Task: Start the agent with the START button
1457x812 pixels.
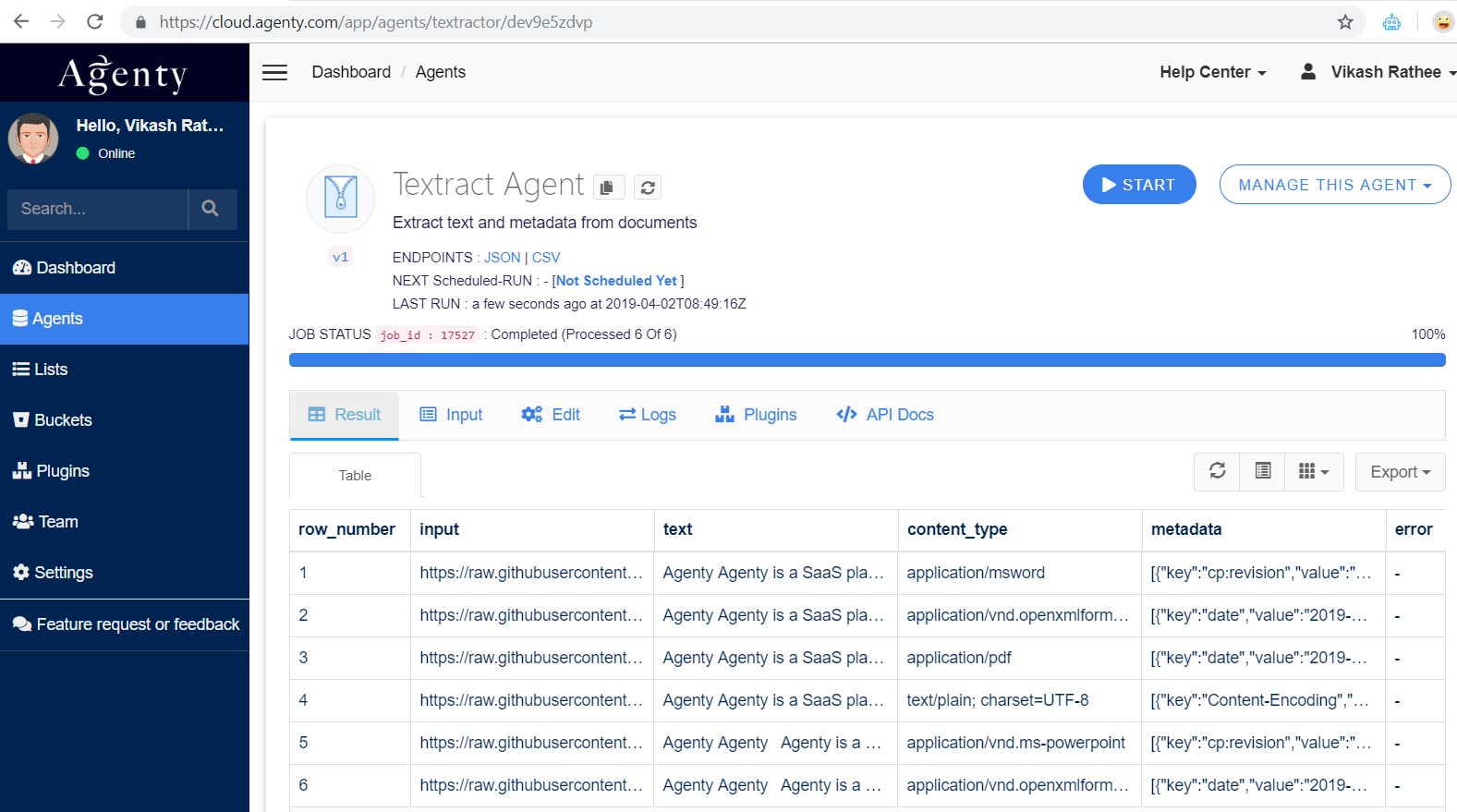Action: click(x=1139, y=185)
